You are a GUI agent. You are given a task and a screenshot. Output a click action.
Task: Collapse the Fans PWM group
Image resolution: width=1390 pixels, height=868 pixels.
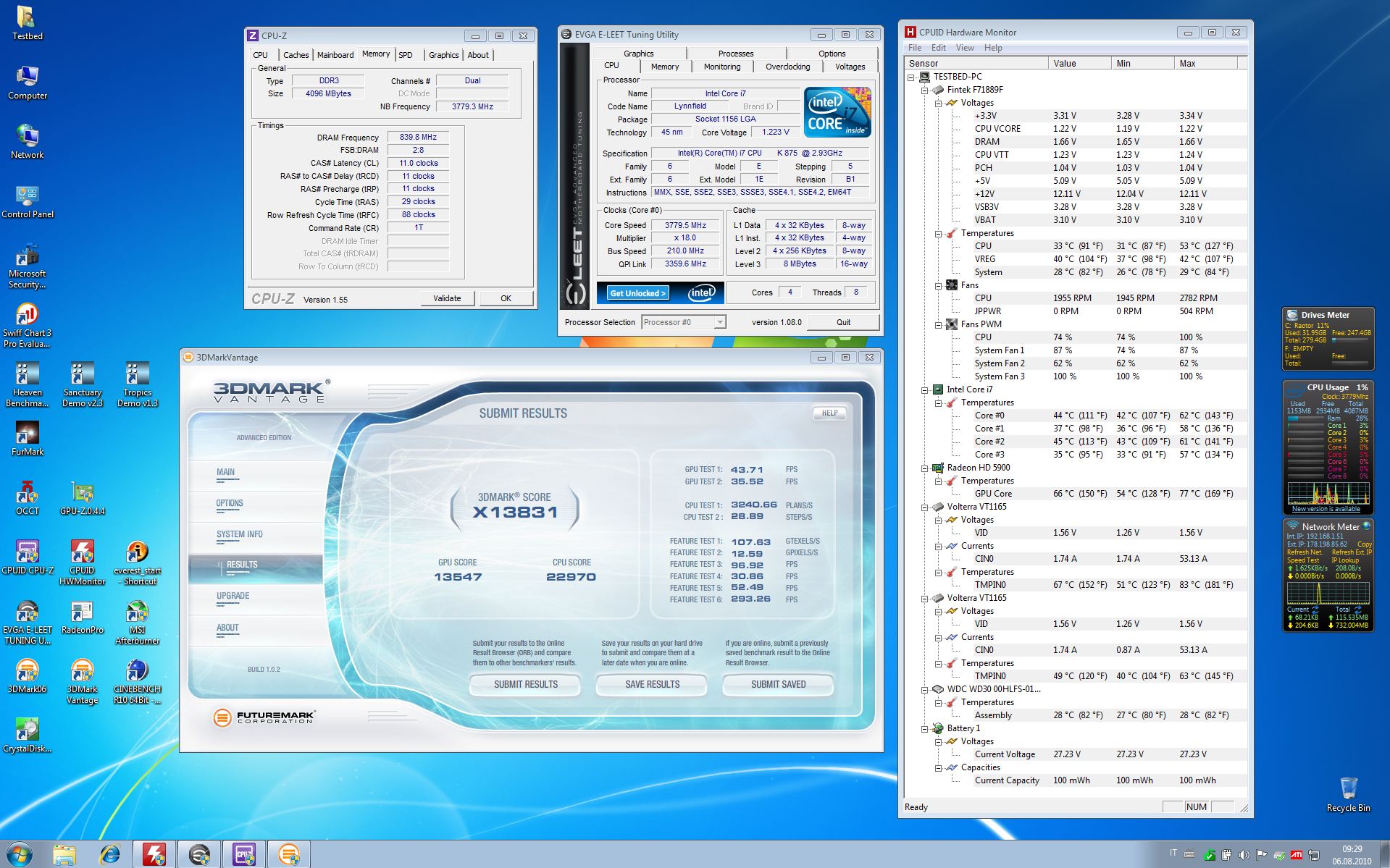point(938,325)
